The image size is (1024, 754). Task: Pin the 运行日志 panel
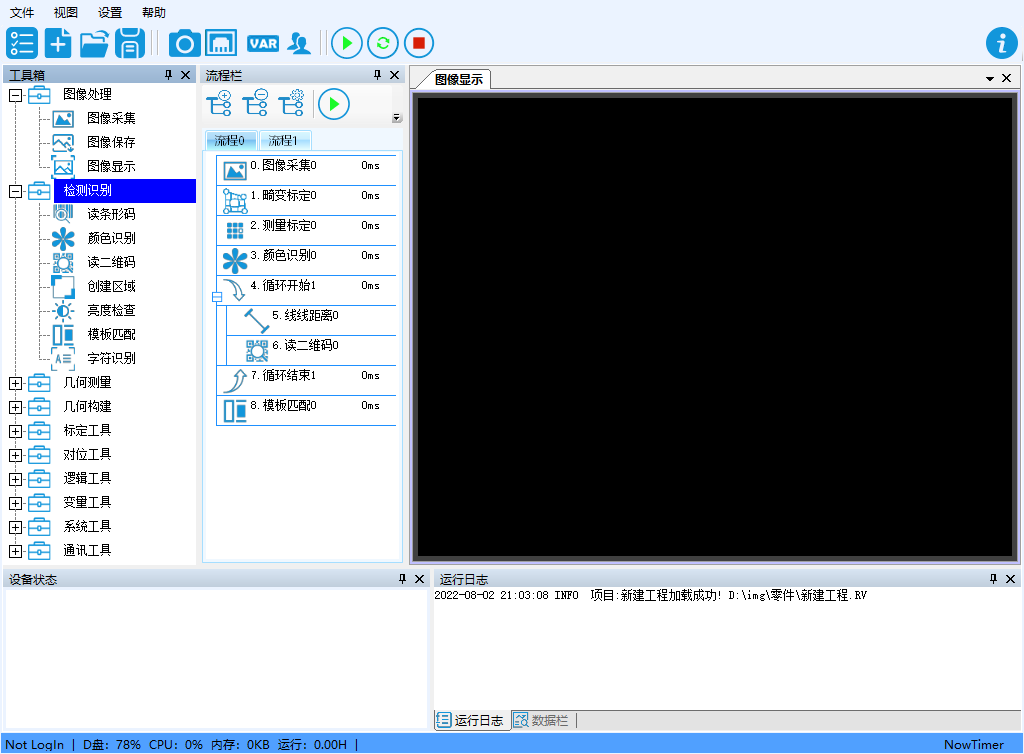(993, 579)
